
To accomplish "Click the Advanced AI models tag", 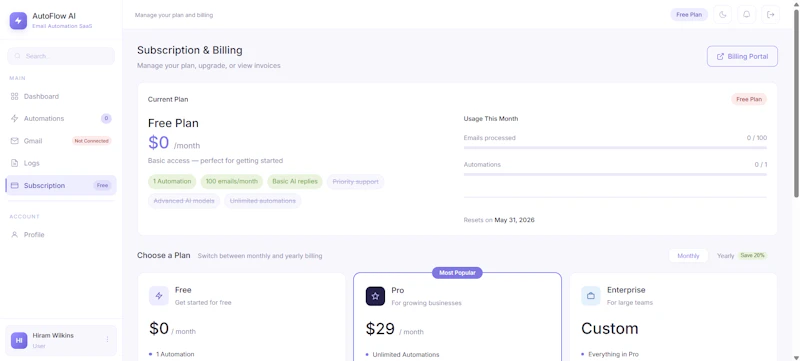I will pos(184,201).
